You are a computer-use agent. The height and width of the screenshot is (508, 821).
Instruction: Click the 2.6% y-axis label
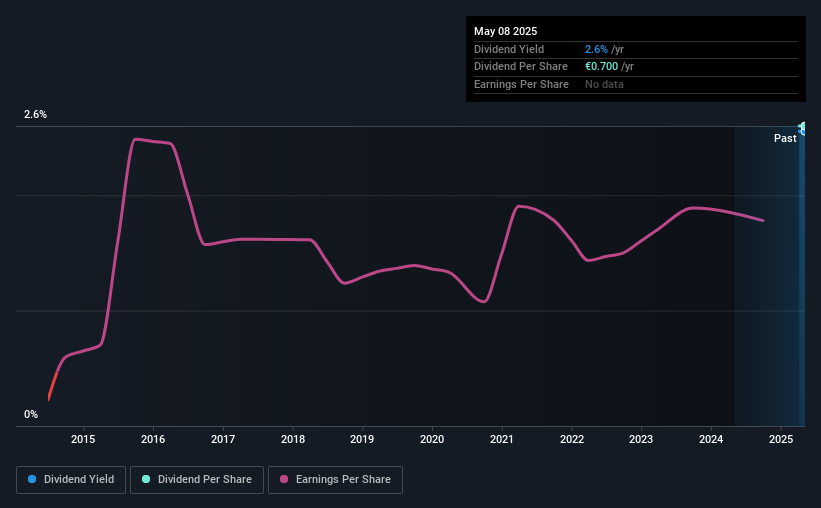click(35, 115)
